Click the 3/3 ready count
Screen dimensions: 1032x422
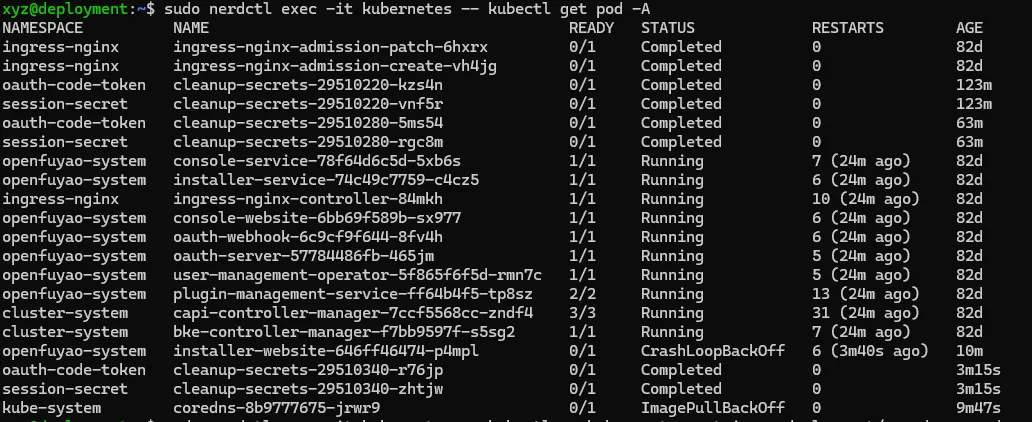[x=582, y=313]
